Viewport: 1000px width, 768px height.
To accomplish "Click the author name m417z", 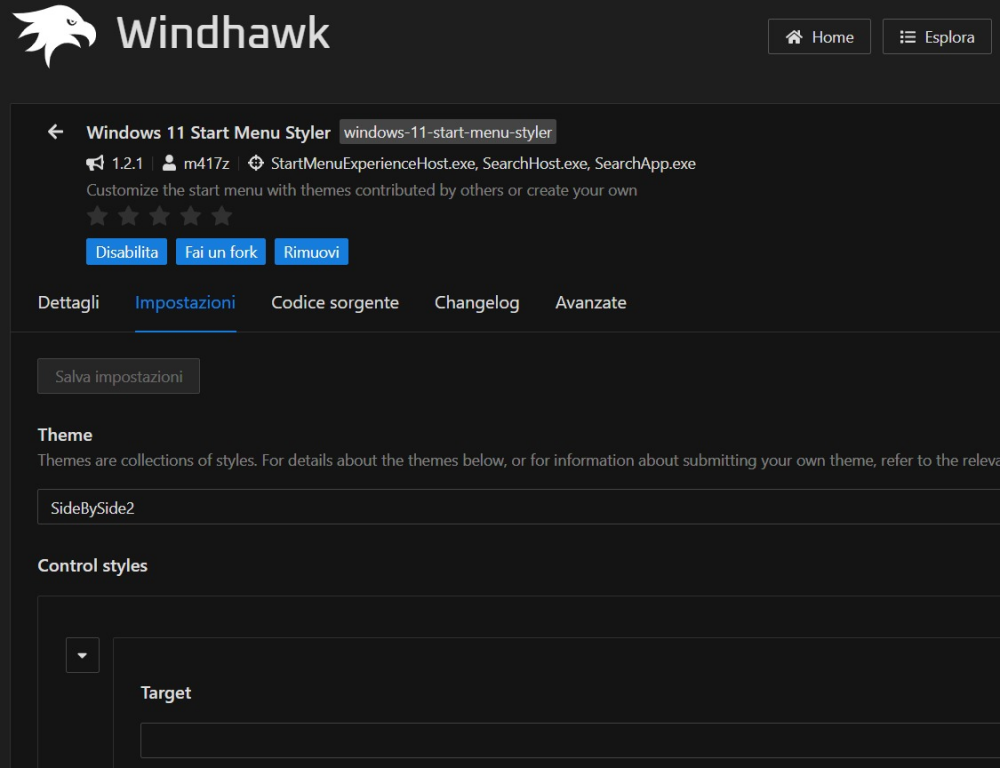I will coord(206,164).
